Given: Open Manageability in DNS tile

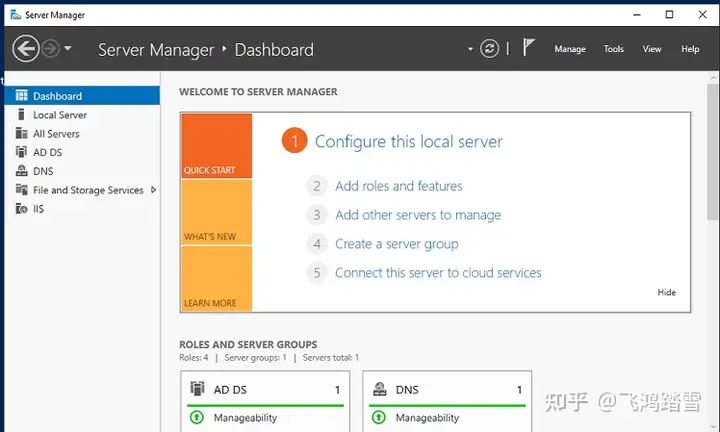Looking at the screenshot, I should tap(427, 418).
